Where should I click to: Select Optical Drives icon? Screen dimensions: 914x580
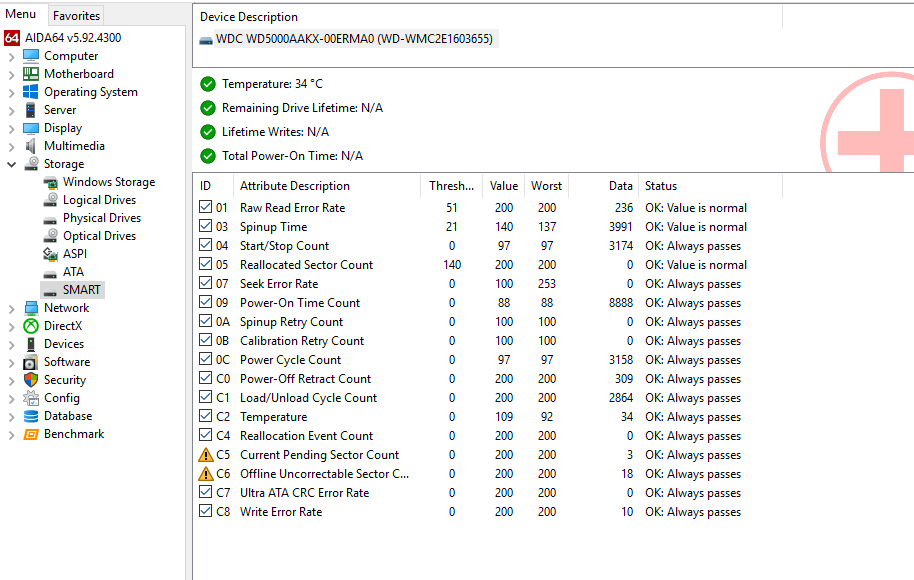[51, 236]
